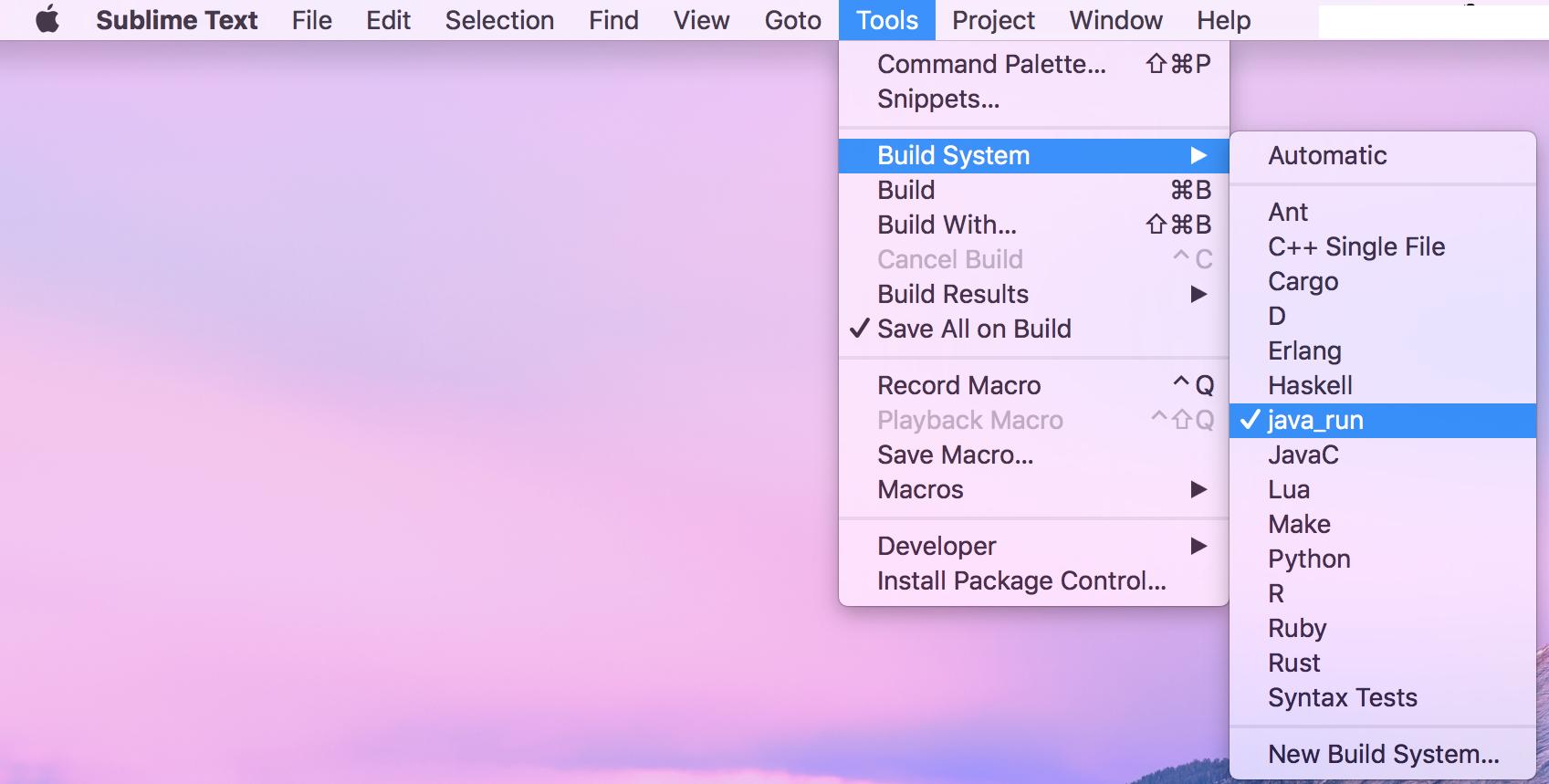Image resolution: width=1549 pixels, height=784 pixels.
Task: Expand the Macros submenu
Action: click(x=920, y=489)
